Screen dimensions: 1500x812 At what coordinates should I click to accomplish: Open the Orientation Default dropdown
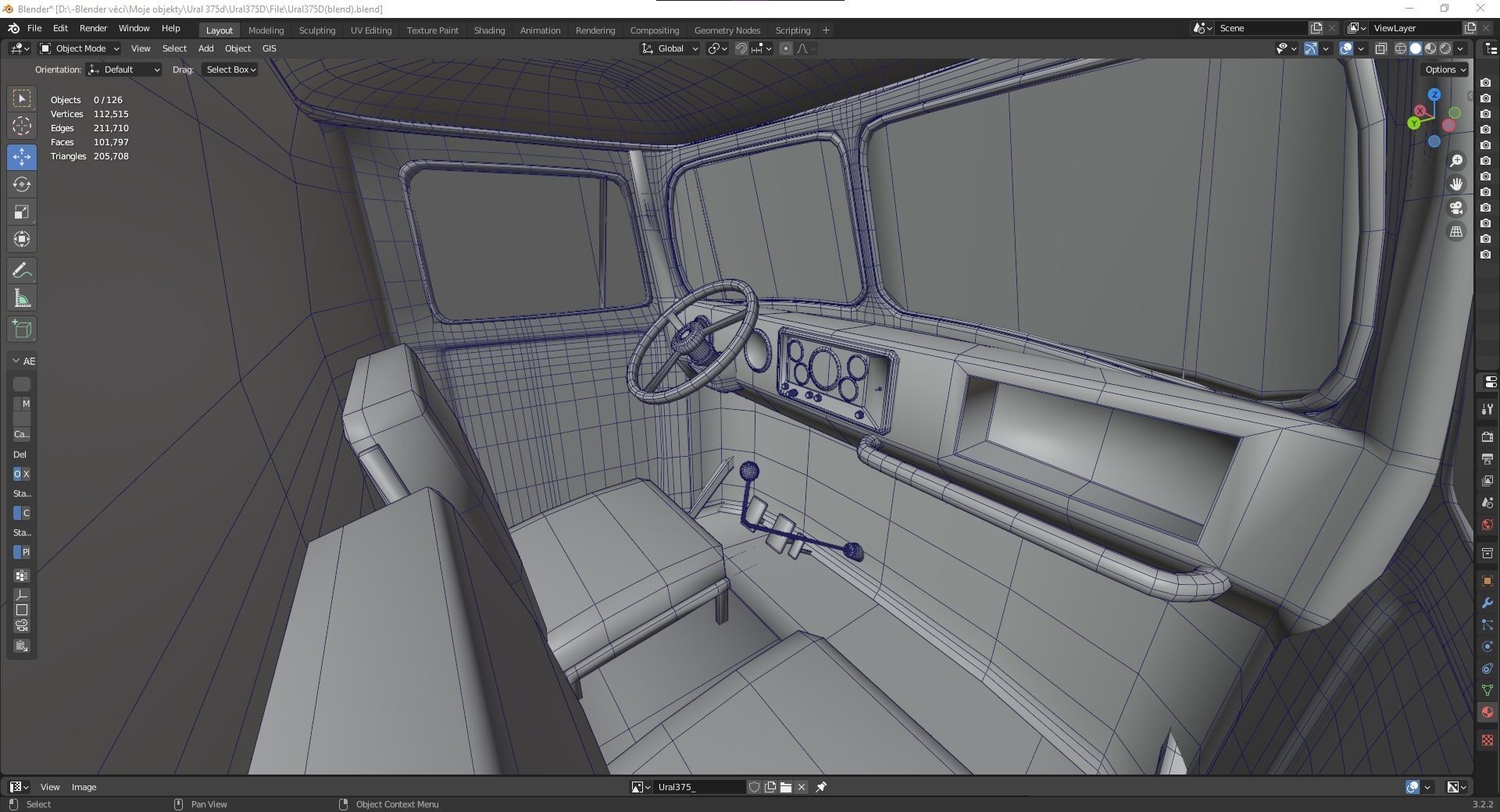(124, 69)
